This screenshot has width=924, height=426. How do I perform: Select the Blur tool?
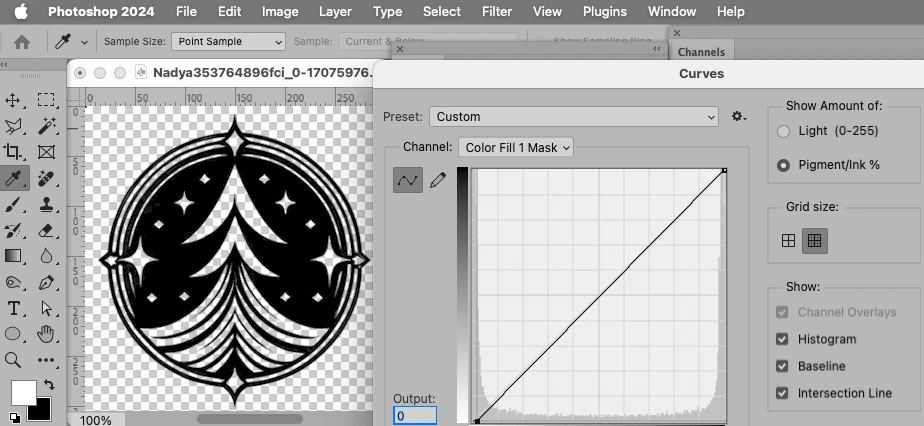pos(46,256)
